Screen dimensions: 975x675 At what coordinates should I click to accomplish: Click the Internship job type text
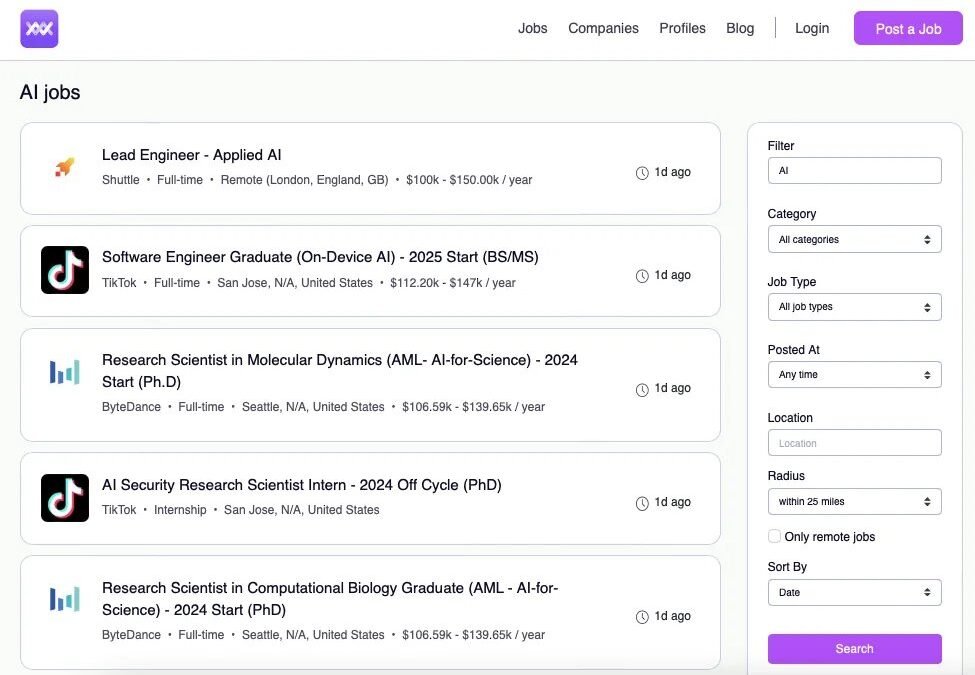(x=180, y=510)
